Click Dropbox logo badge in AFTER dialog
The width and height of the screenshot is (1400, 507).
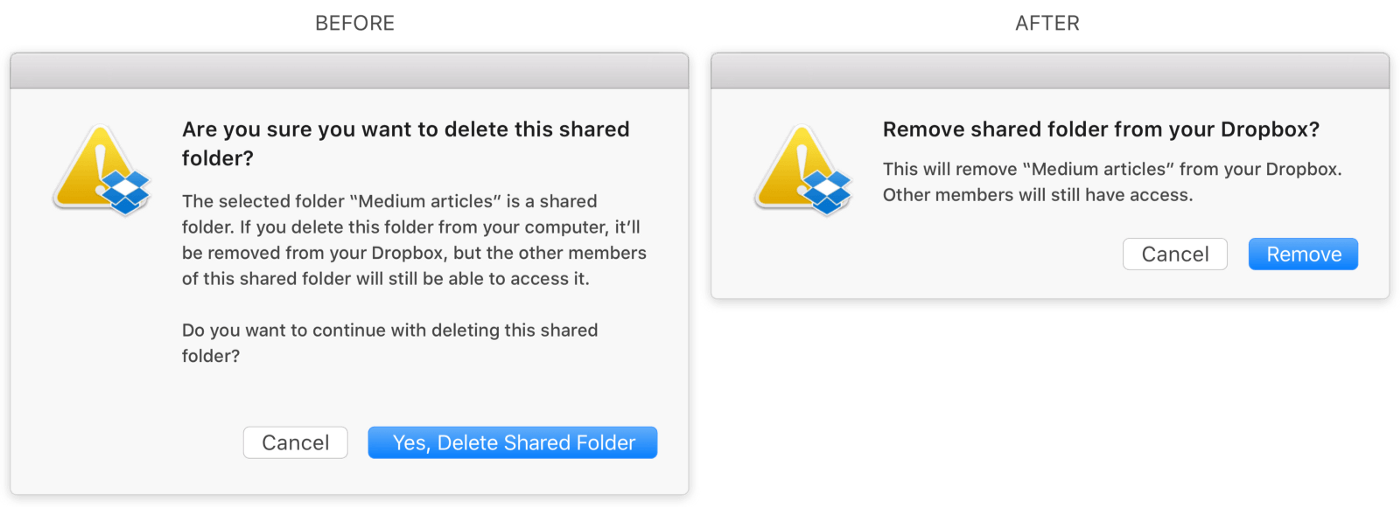coord(827,192)
